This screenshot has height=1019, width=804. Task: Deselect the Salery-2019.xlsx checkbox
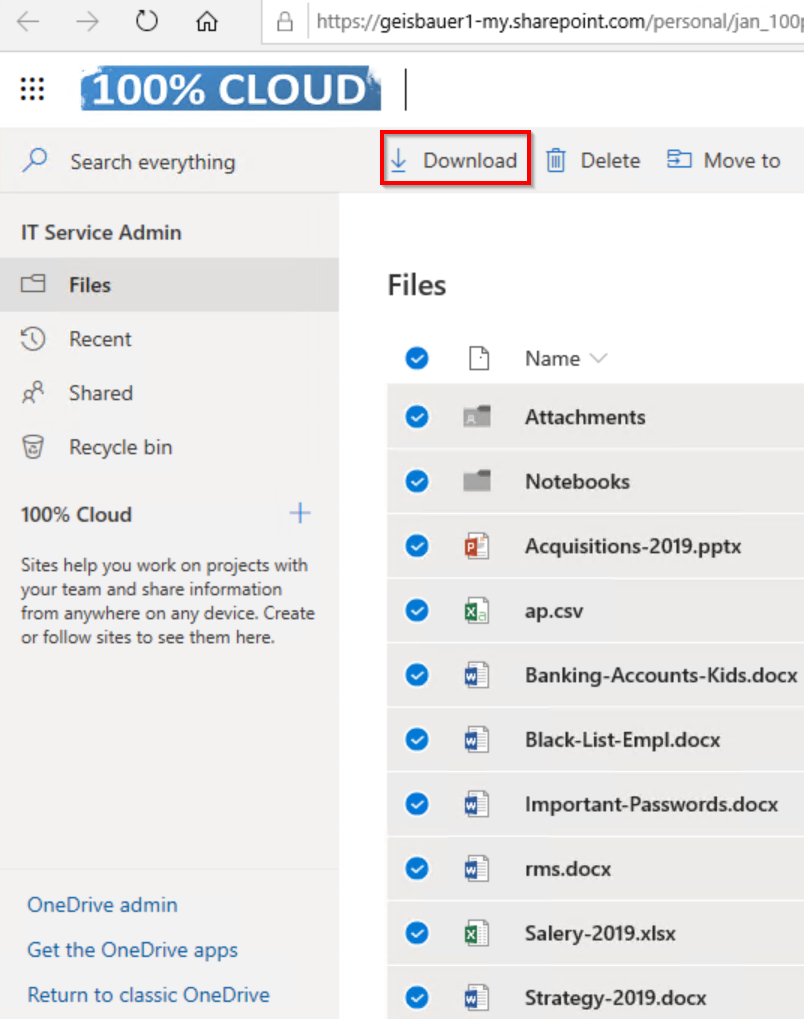[x=417, y=933]
